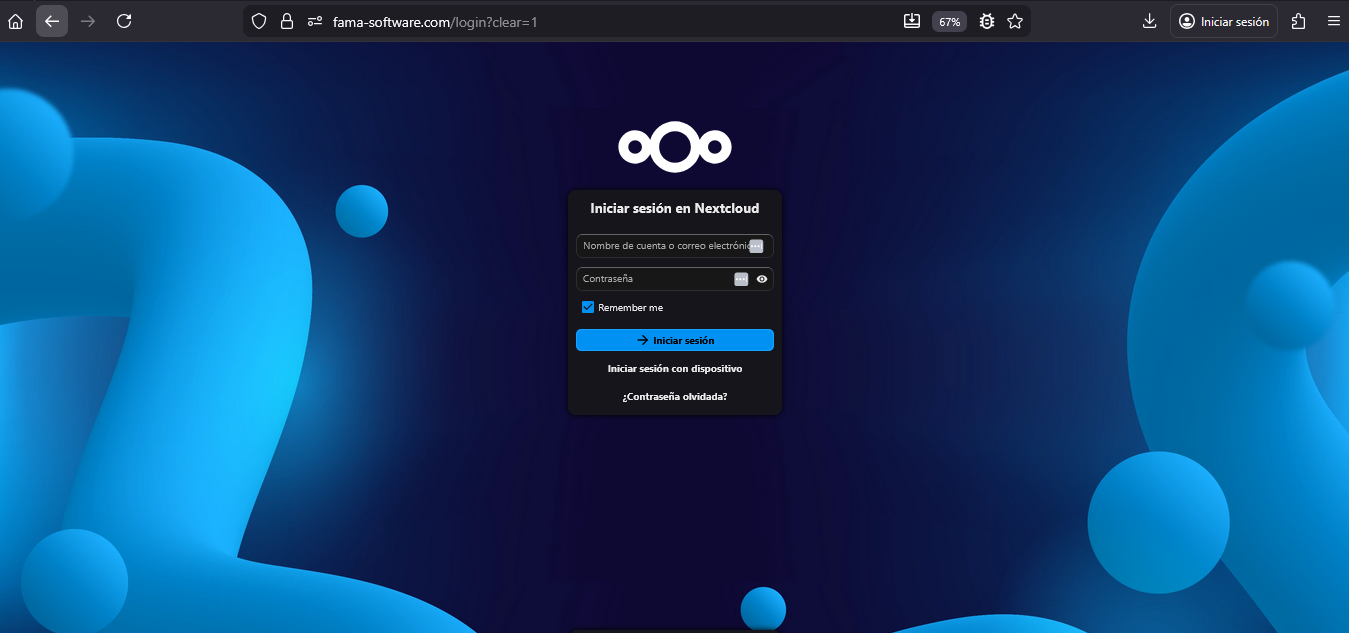Show password using the eye icon
Image resolution: width=1349 pixels, height=633 pixels.
click(762, 279)
